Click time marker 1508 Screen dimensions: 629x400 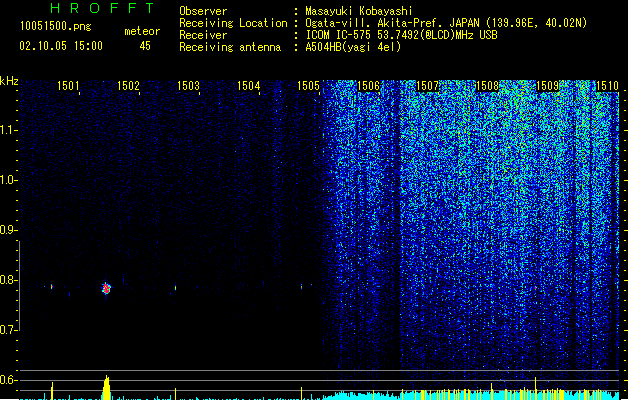[487, 85]
